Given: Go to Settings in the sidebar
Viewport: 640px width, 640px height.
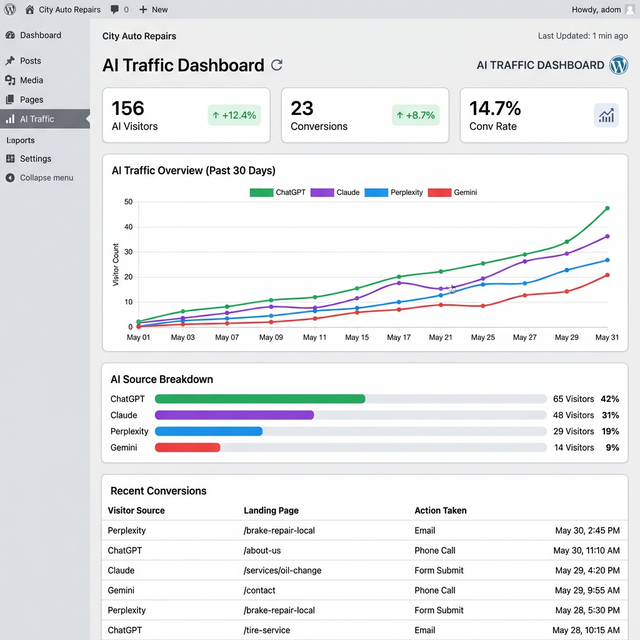Looking at the screenshot, I should (x=35, y=159).
